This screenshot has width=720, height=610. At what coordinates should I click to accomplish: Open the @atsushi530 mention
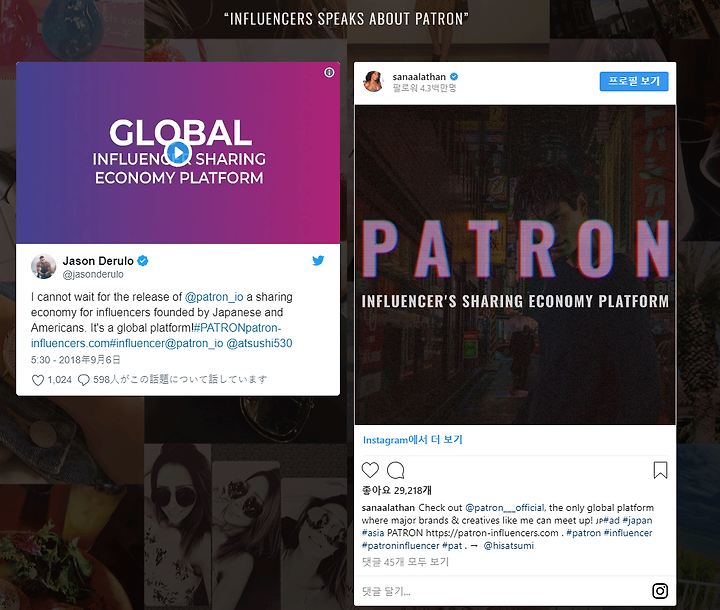pos(259,343)
